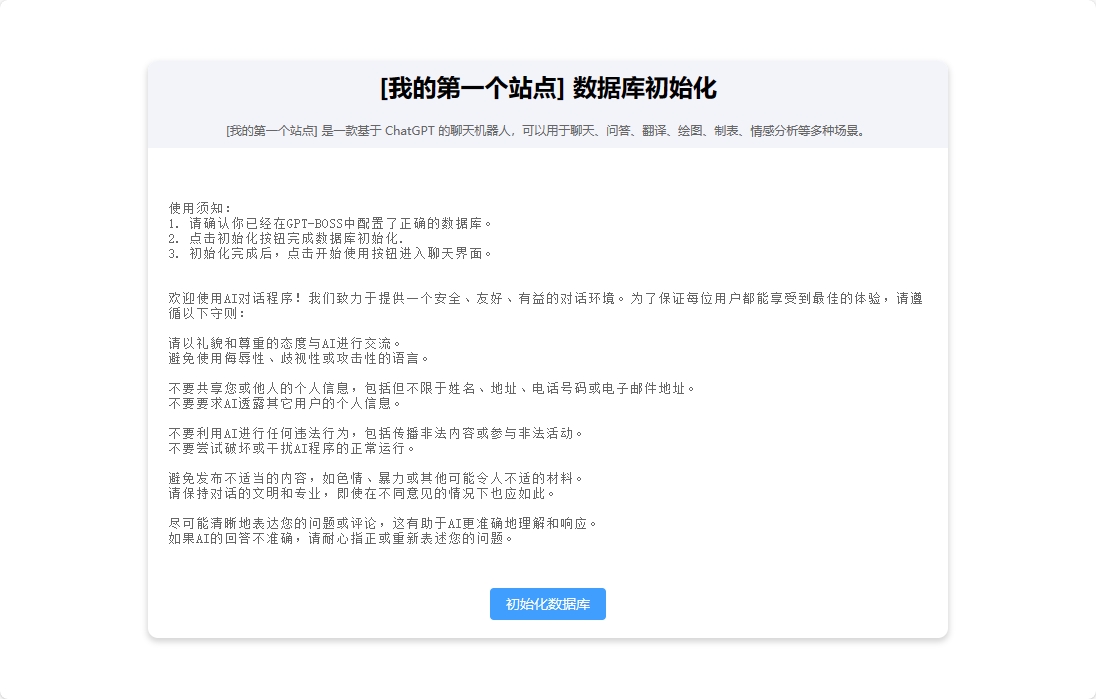Click the line 不要尝试破坏或干扰AI程序的正常运行

coord(292,448)
